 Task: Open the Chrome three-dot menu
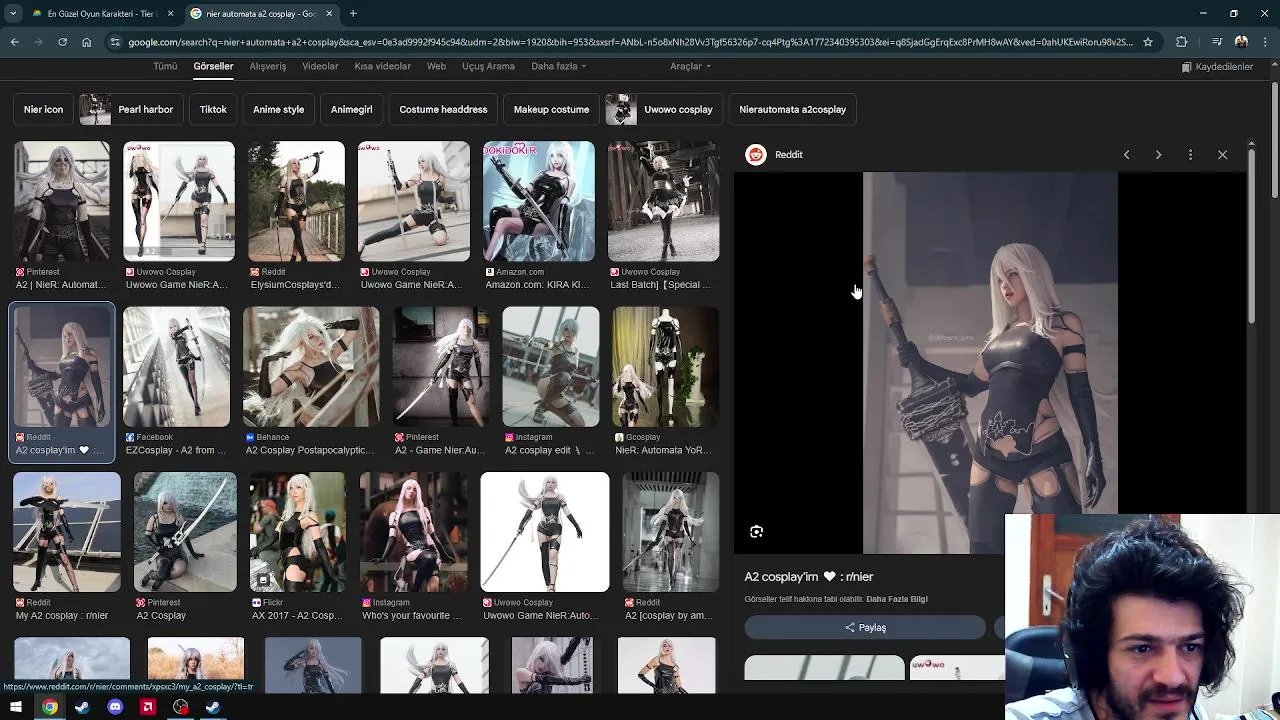(1265, 42)
